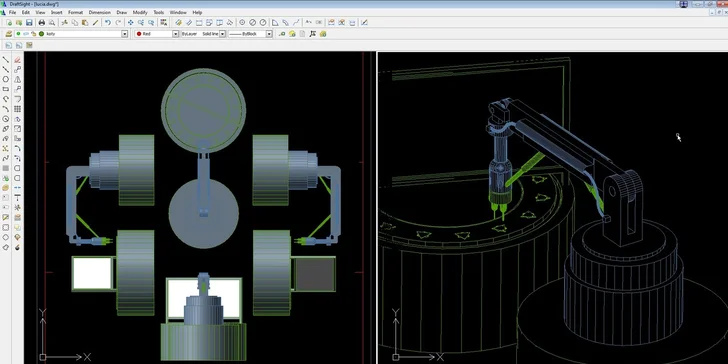
Task: Click the Zoom window magnifier icon
Action: 151,22
